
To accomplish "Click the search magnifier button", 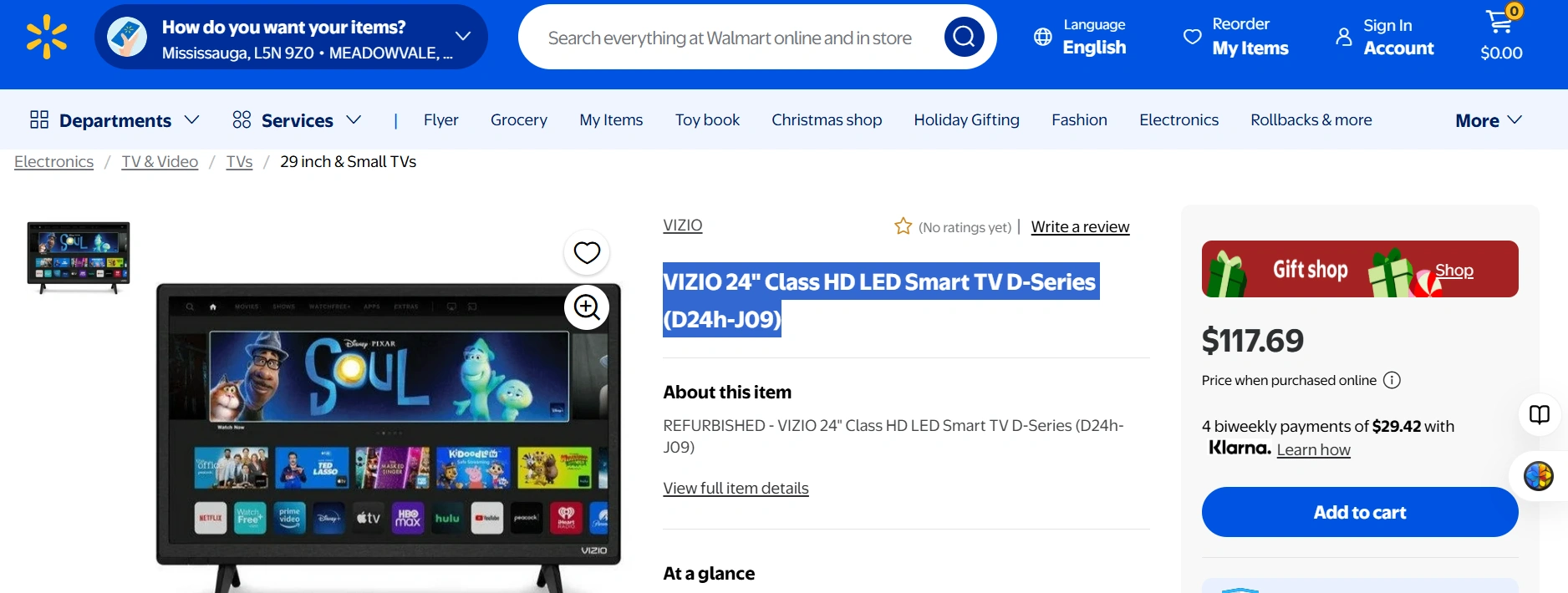I will click(x=964, y=37).
